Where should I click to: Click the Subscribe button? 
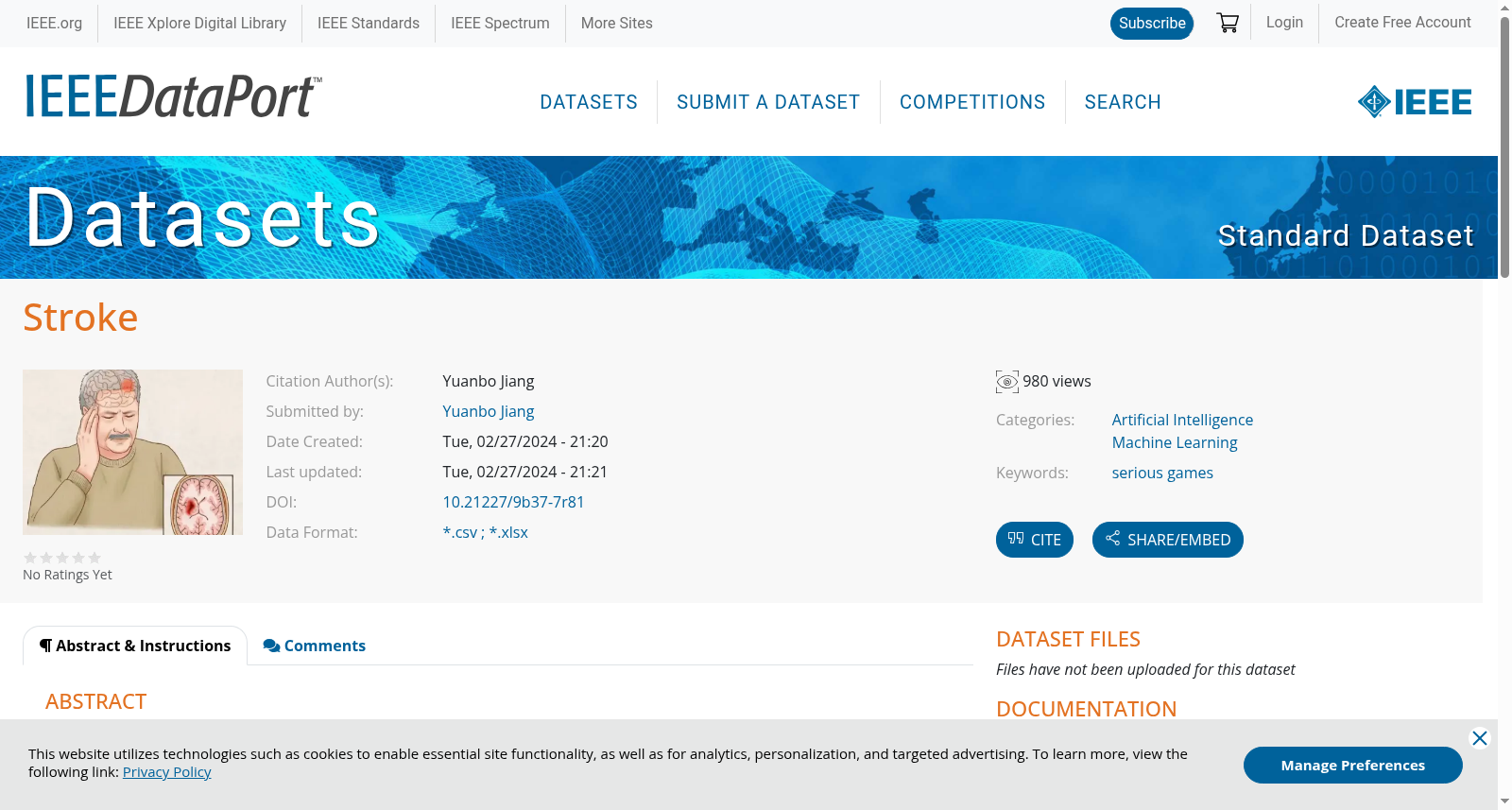[1152, 24]
